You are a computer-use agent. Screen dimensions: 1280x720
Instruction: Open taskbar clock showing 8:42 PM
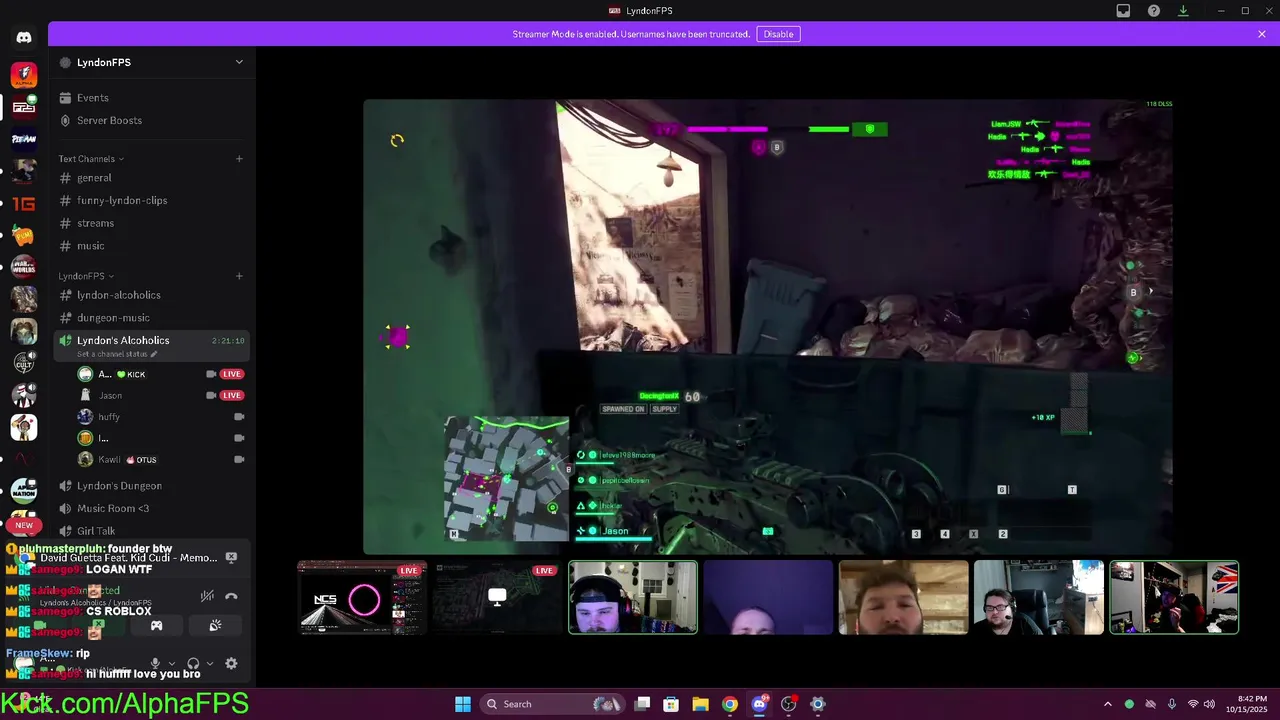[x=1245, y=704]
